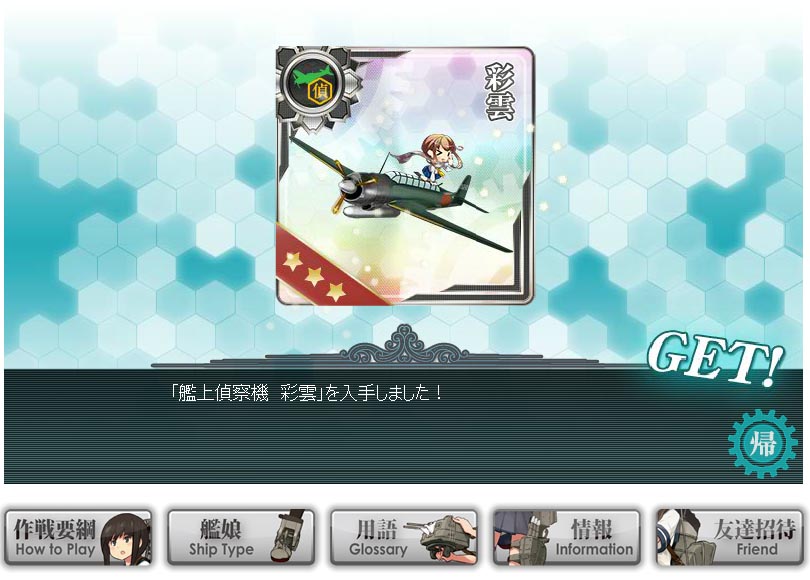Click the girl portrait on How to Play
The width and height of the screenshot is (810, 580).
tap(126, 539)
